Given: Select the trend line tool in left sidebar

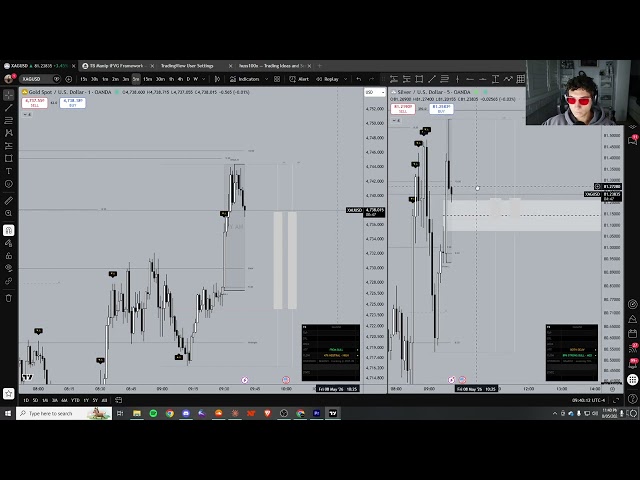Looking at the screenshot, I should click(x=9, y=108).
